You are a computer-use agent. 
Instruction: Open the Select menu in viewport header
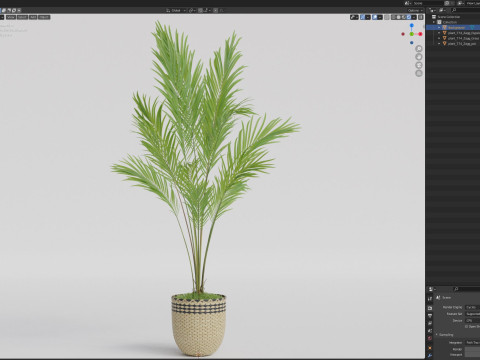coord(22,17)
